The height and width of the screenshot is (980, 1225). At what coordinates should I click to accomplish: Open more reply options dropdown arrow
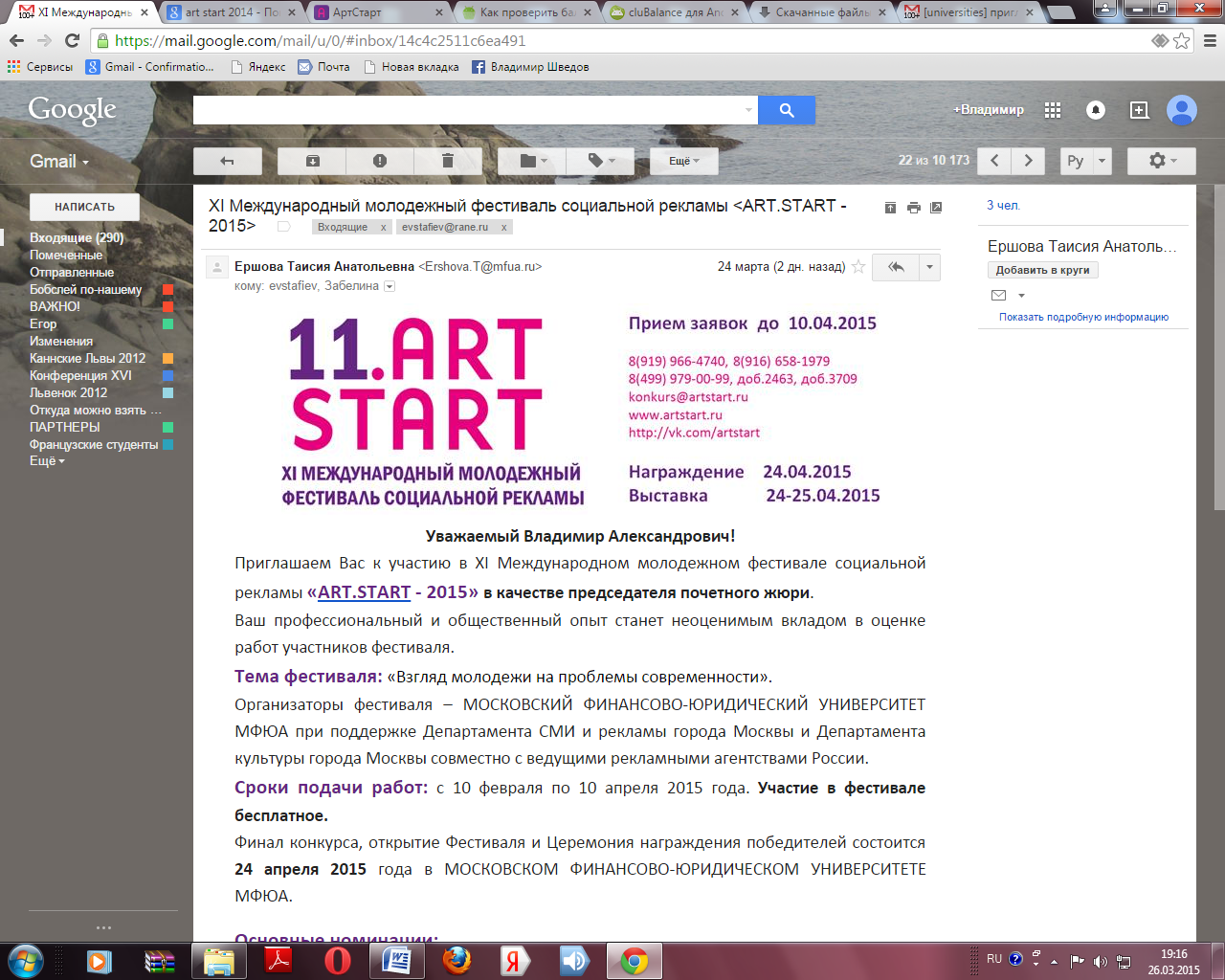pyautogui.click(x=929, y=267)
